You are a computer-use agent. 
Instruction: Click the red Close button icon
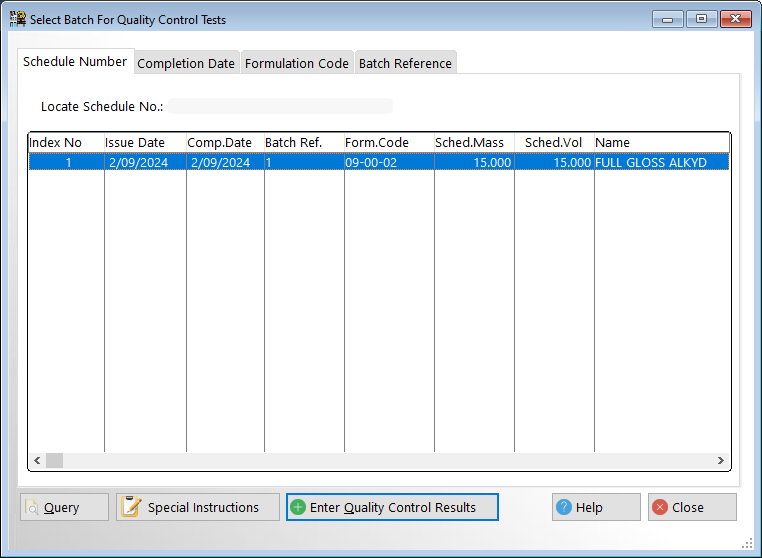[x=660, y=507]
